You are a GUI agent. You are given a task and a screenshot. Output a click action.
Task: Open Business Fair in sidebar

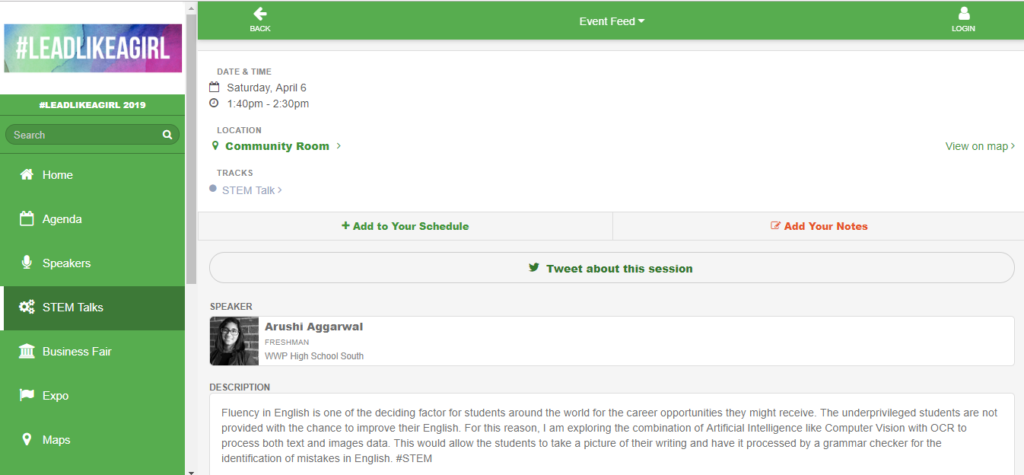(x=93, y=352)
